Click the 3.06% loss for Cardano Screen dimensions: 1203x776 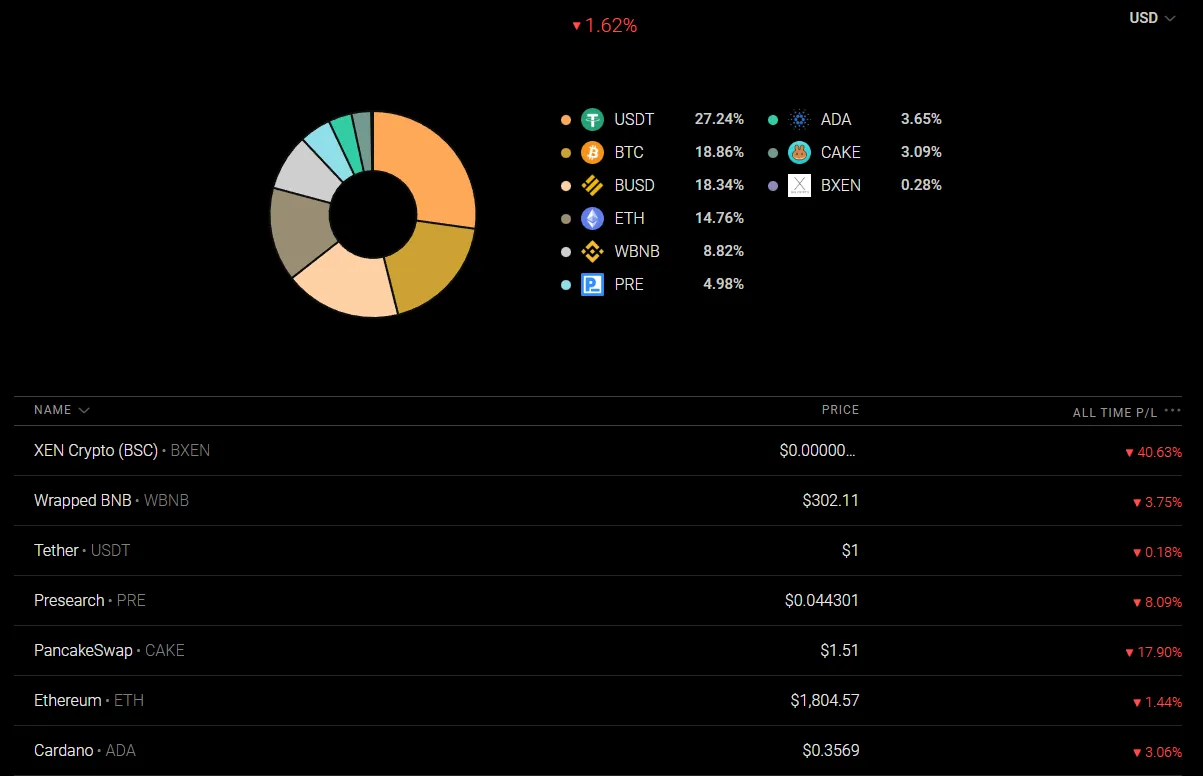click(x=1157, y=752)
